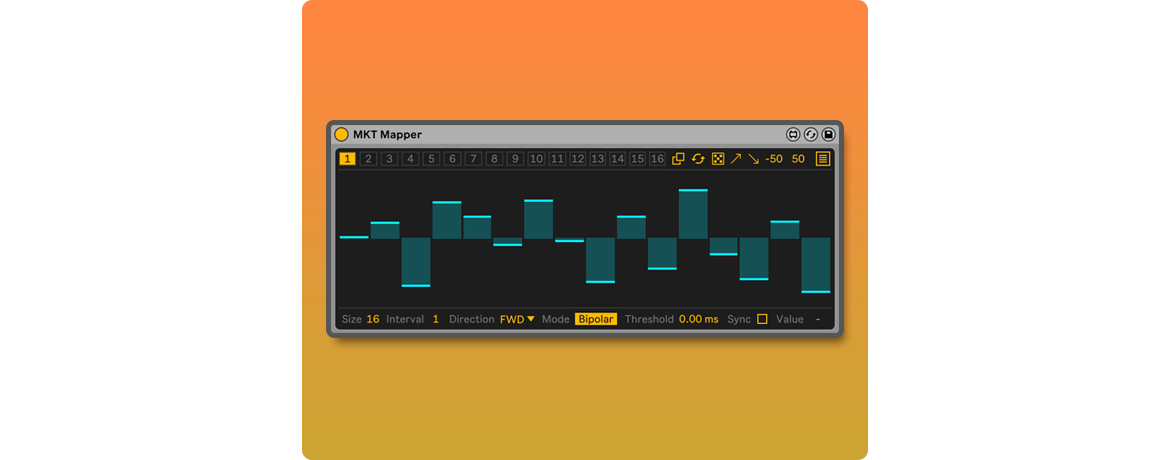
Task: Click the descending ramp arrow icon
Action: [x=753, y=159]
